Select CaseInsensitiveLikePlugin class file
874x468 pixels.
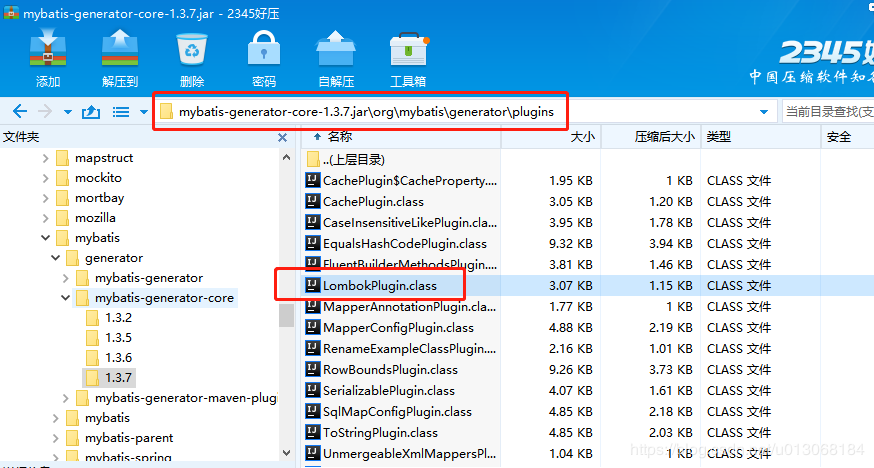tap(401, 223)
